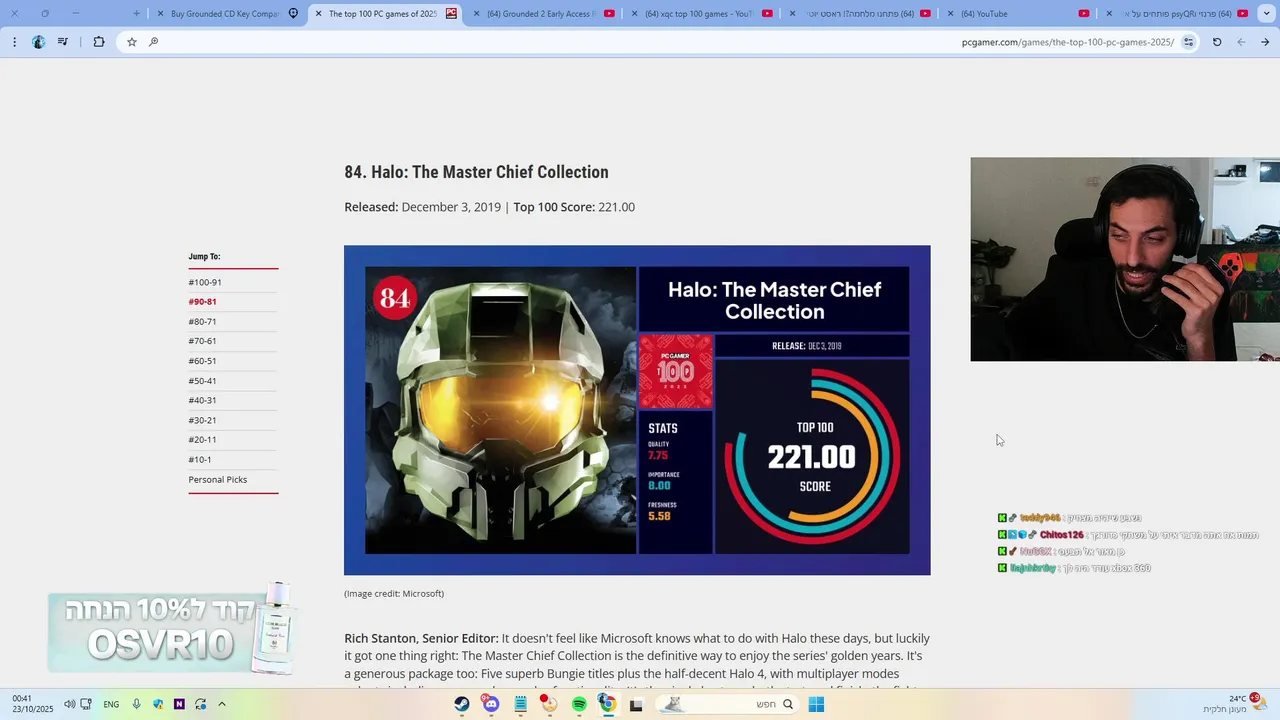
Task: Reload the page
Action: [x=1217, y=42]
